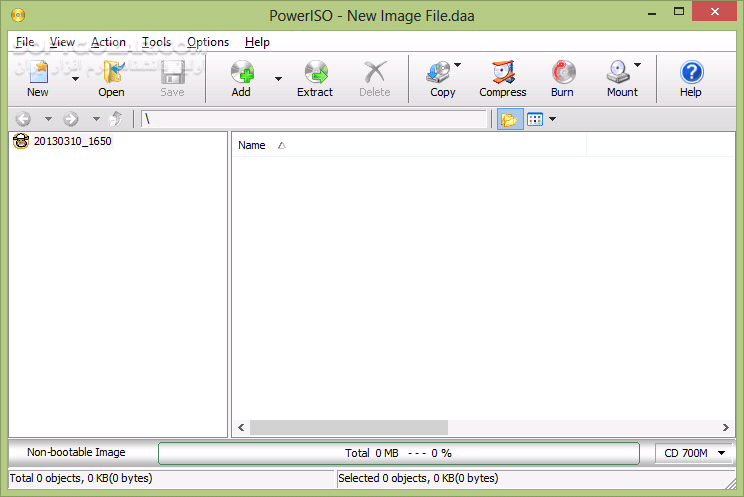Open the Back history dropdown arrow
This screenshot has width=744, height=497.
point(48,119)
